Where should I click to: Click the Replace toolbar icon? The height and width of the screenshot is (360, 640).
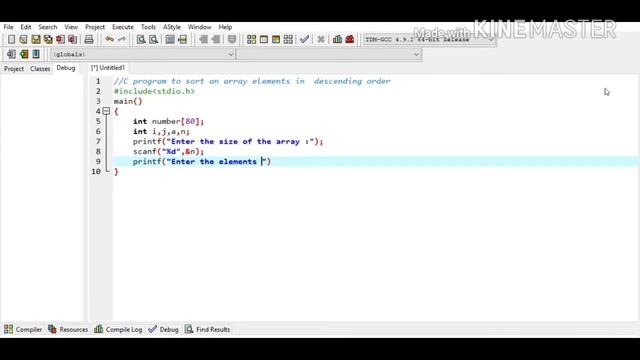coord(153,39)
